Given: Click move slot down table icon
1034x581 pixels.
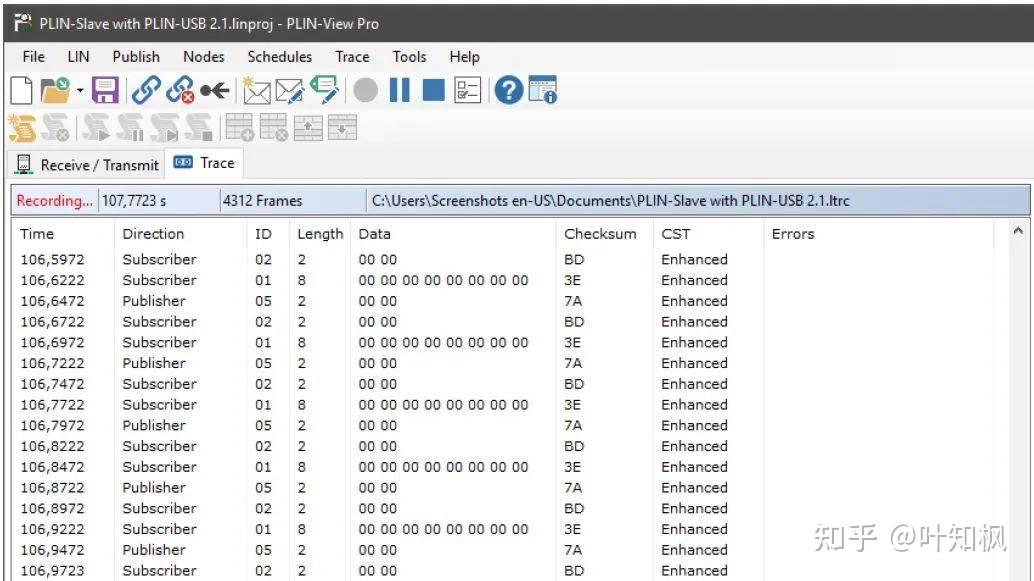Looking at the screenshot, I should (x=342, y=127).
